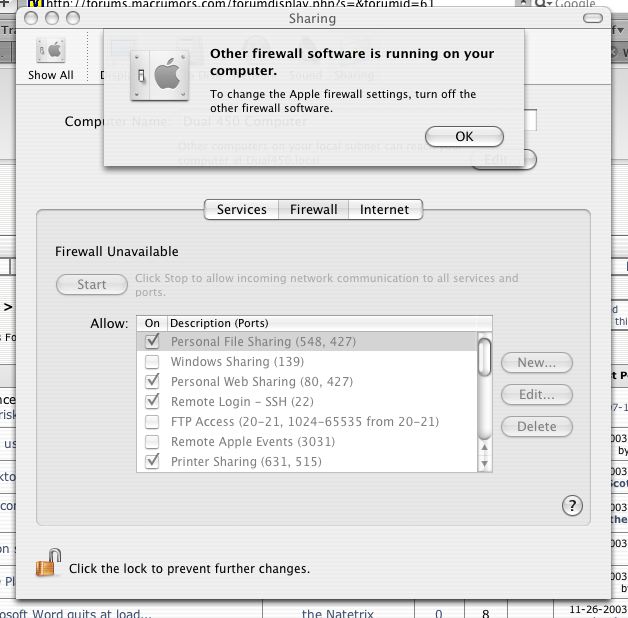Screen dimensions: 628x618
Task: Open the help question mark button
Action: (572, 506)
